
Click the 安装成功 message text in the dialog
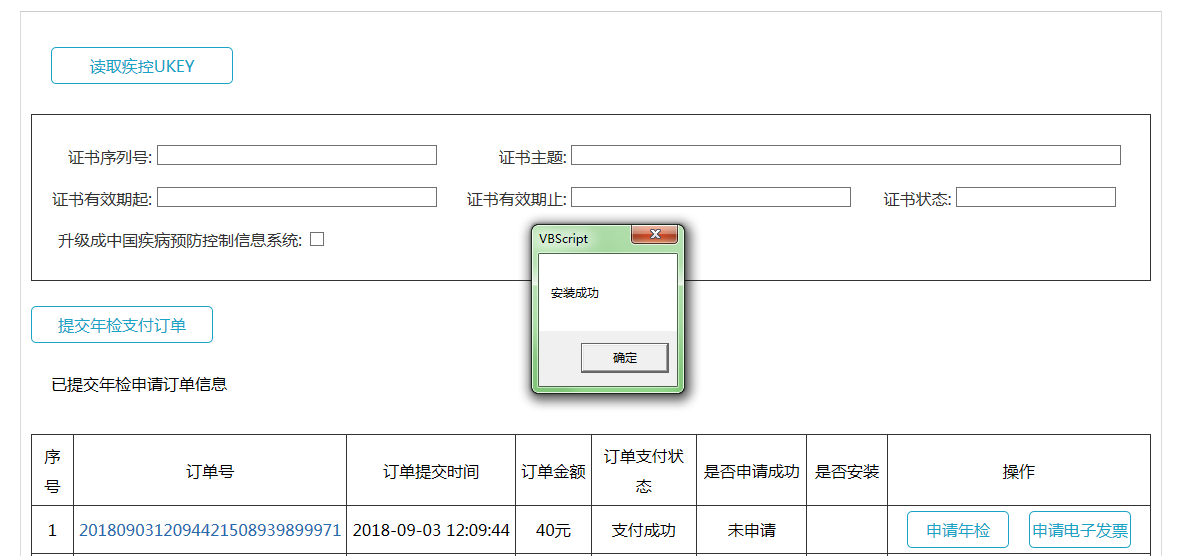[575, 293]
